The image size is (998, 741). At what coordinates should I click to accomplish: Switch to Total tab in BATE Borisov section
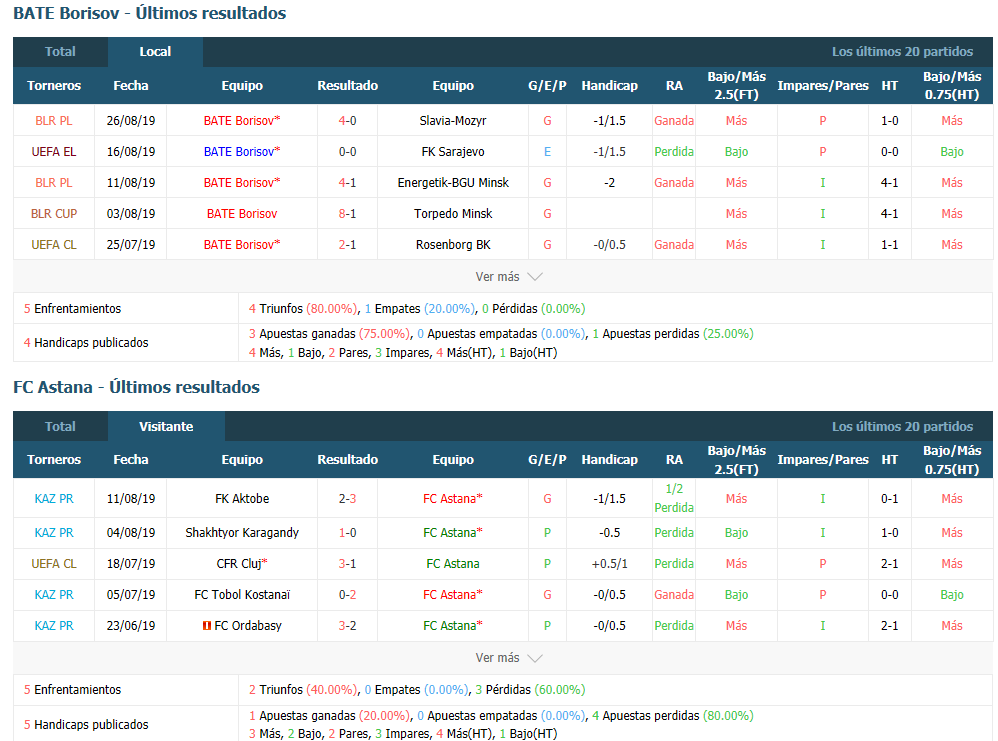60,52
